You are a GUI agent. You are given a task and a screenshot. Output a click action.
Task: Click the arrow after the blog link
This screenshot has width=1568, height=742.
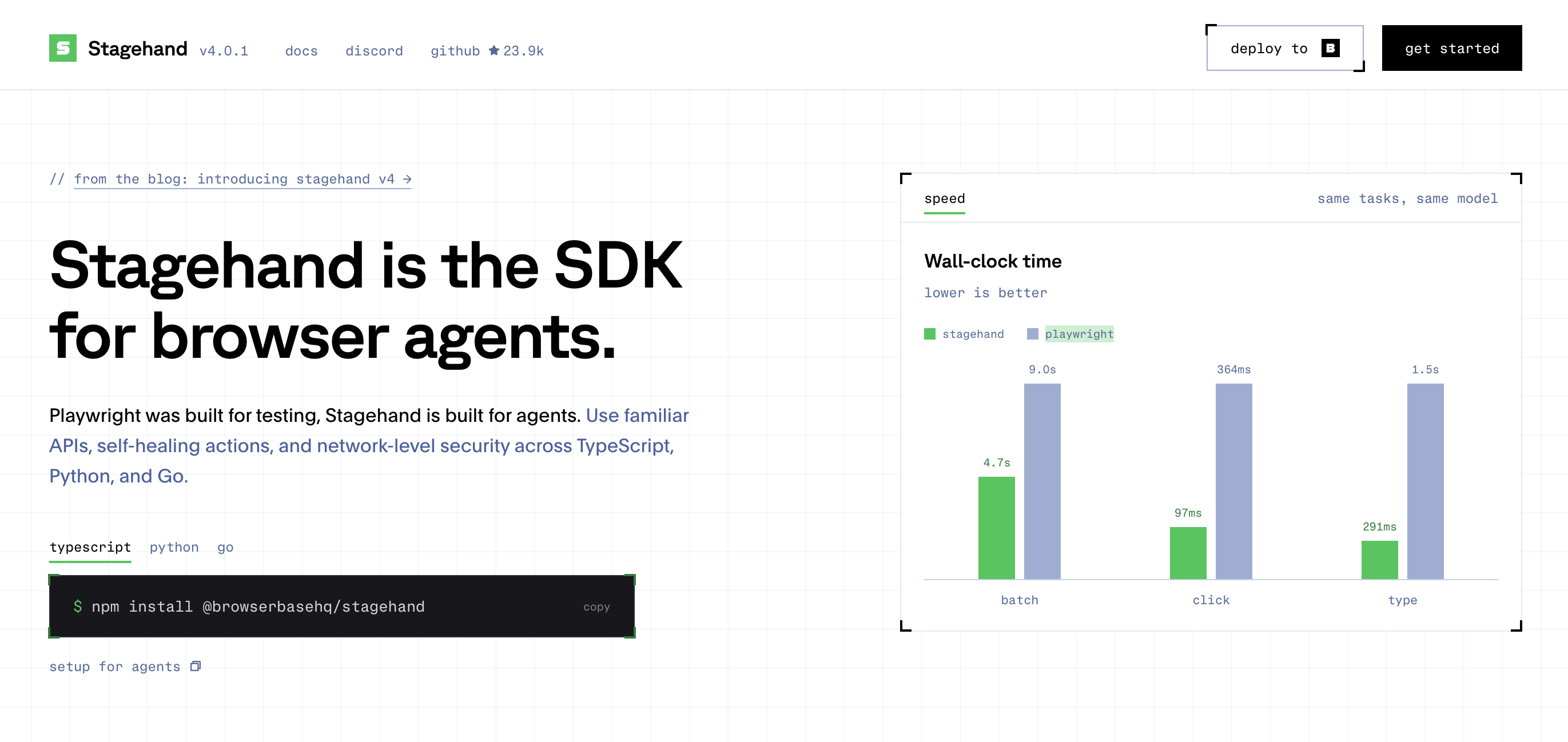coord(407,179)
